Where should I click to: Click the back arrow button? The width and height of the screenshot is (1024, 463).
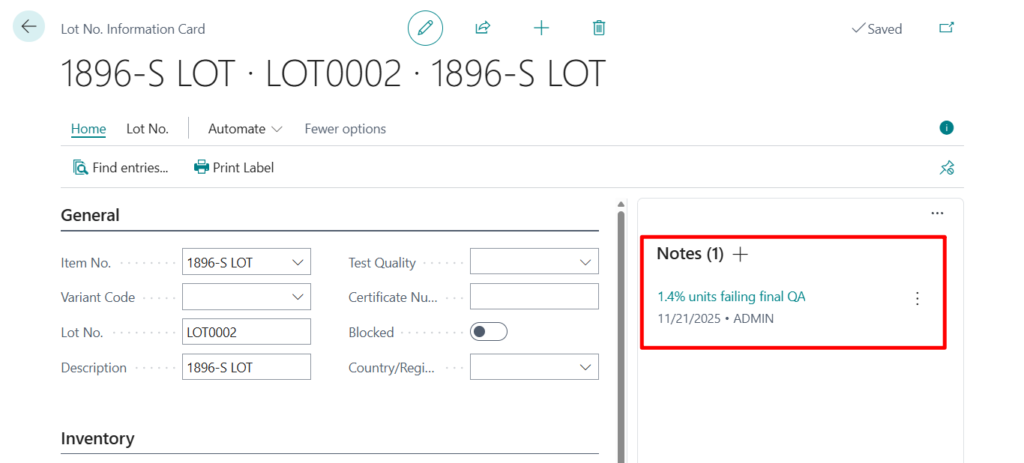[28, 27]
